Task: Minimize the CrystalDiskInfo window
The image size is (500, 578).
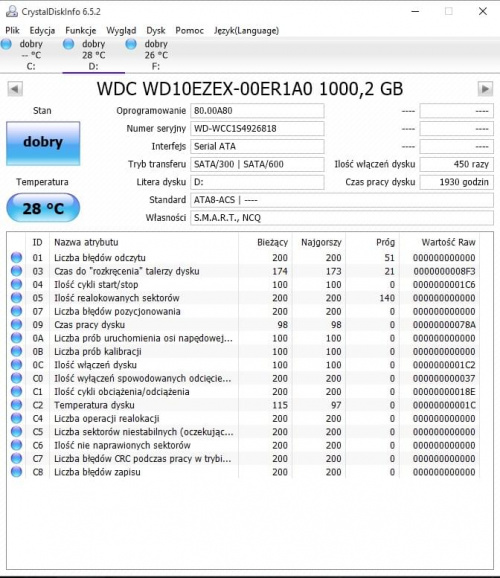Action: tap(415, 11)
